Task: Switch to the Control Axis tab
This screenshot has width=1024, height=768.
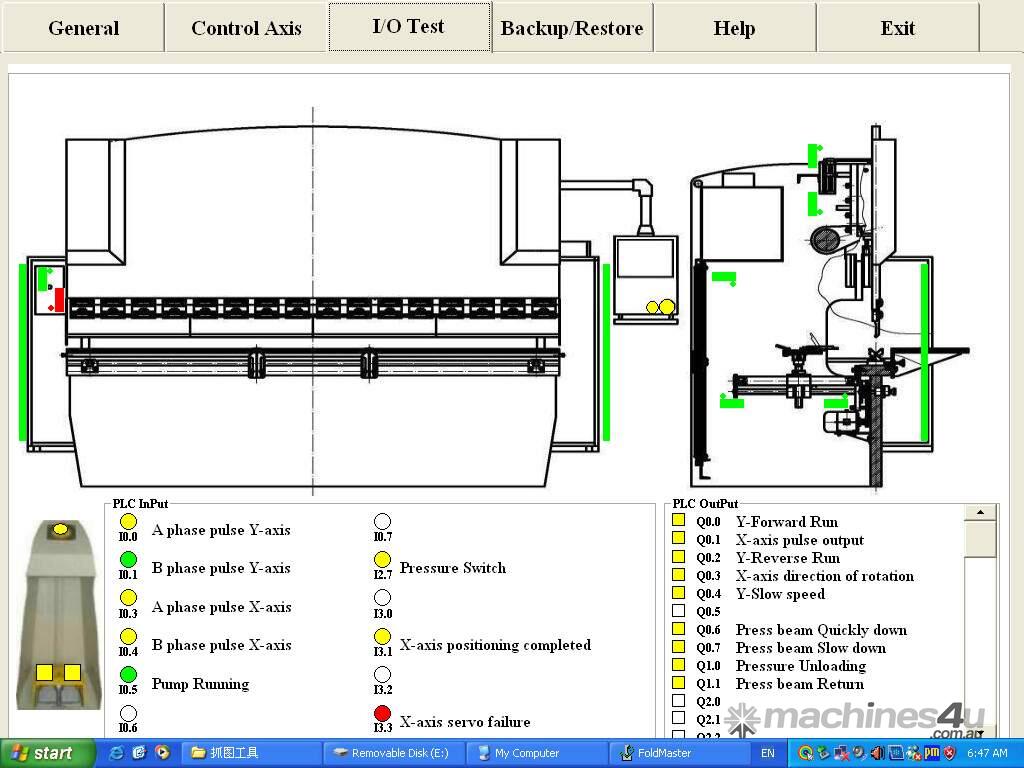Action: pos(246,28)
